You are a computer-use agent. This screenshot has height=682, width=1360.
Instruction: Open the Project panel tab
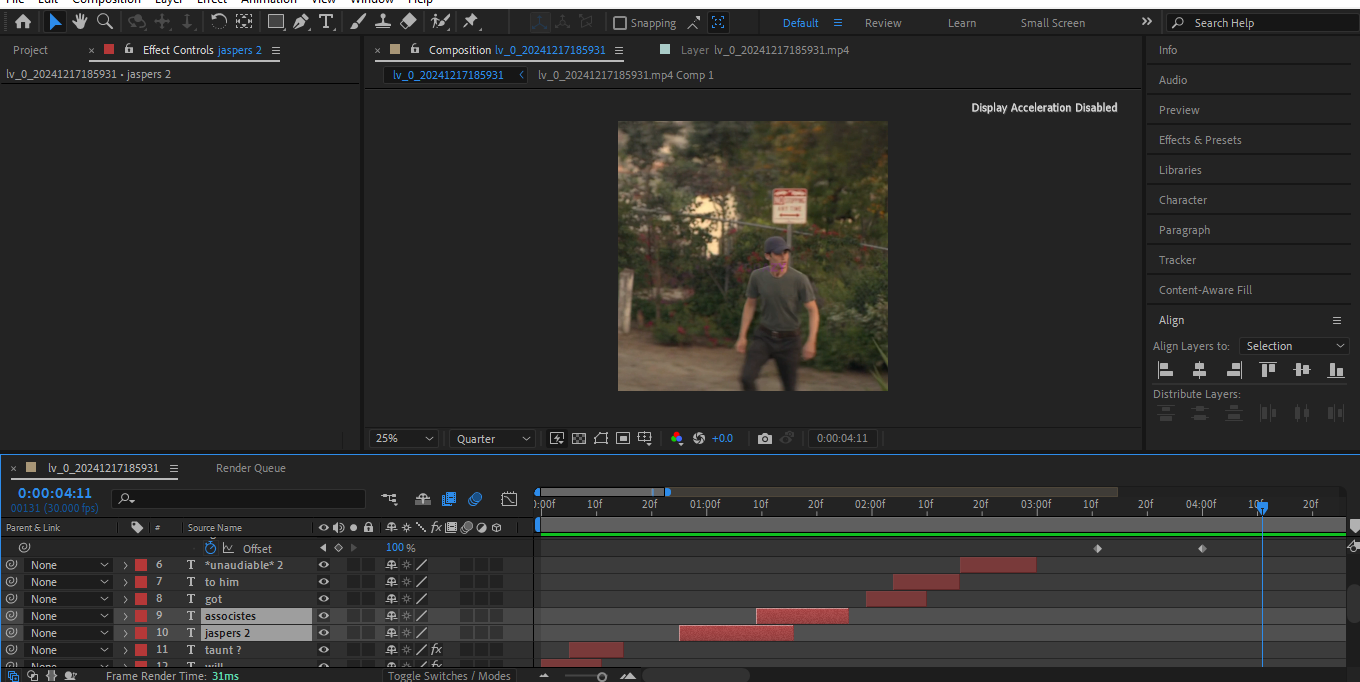click(30, 50)
